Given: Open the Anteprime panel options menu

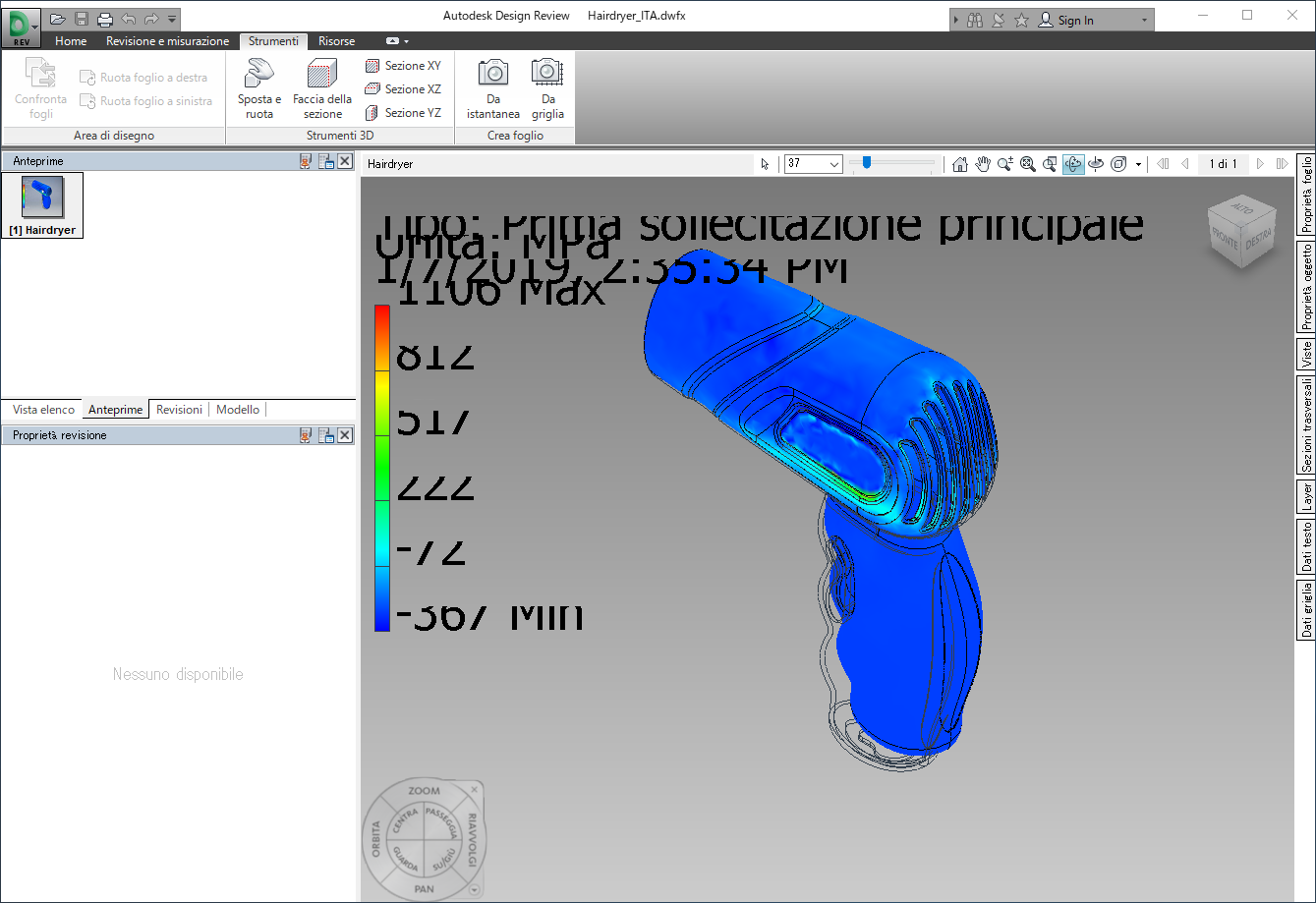Looking at the screenshot, I should pos(326,161).
